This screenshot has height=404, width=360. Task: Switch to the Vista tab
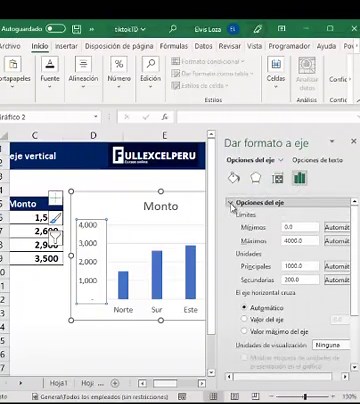pyautogui.click(x=254, y=46)
